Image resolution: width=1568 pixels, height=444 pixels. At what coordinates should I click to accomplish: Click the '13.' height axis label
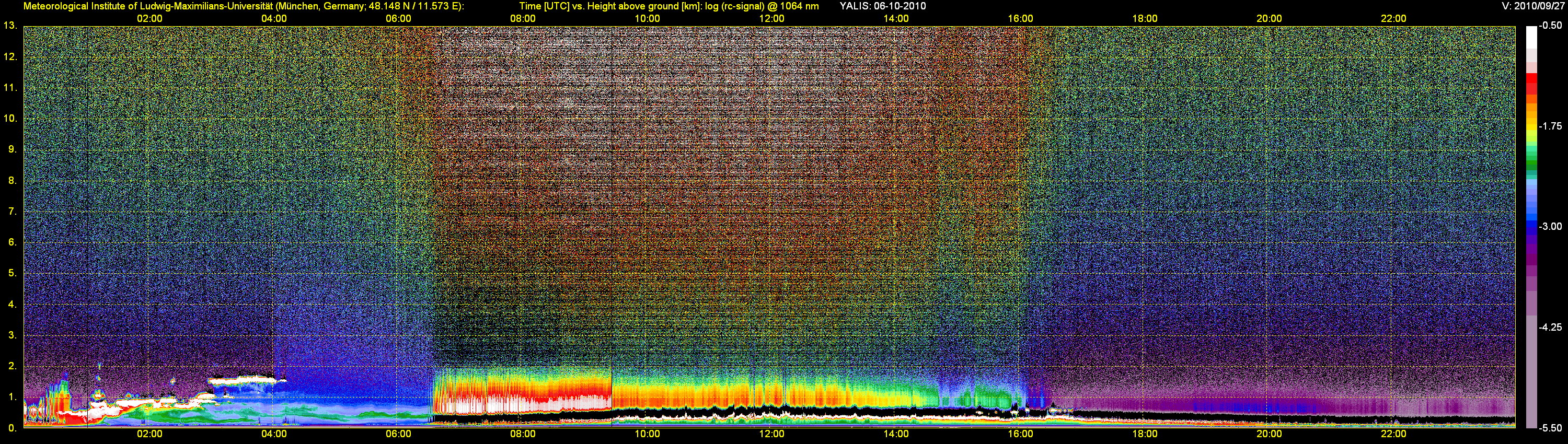click(x=10, y=26)
